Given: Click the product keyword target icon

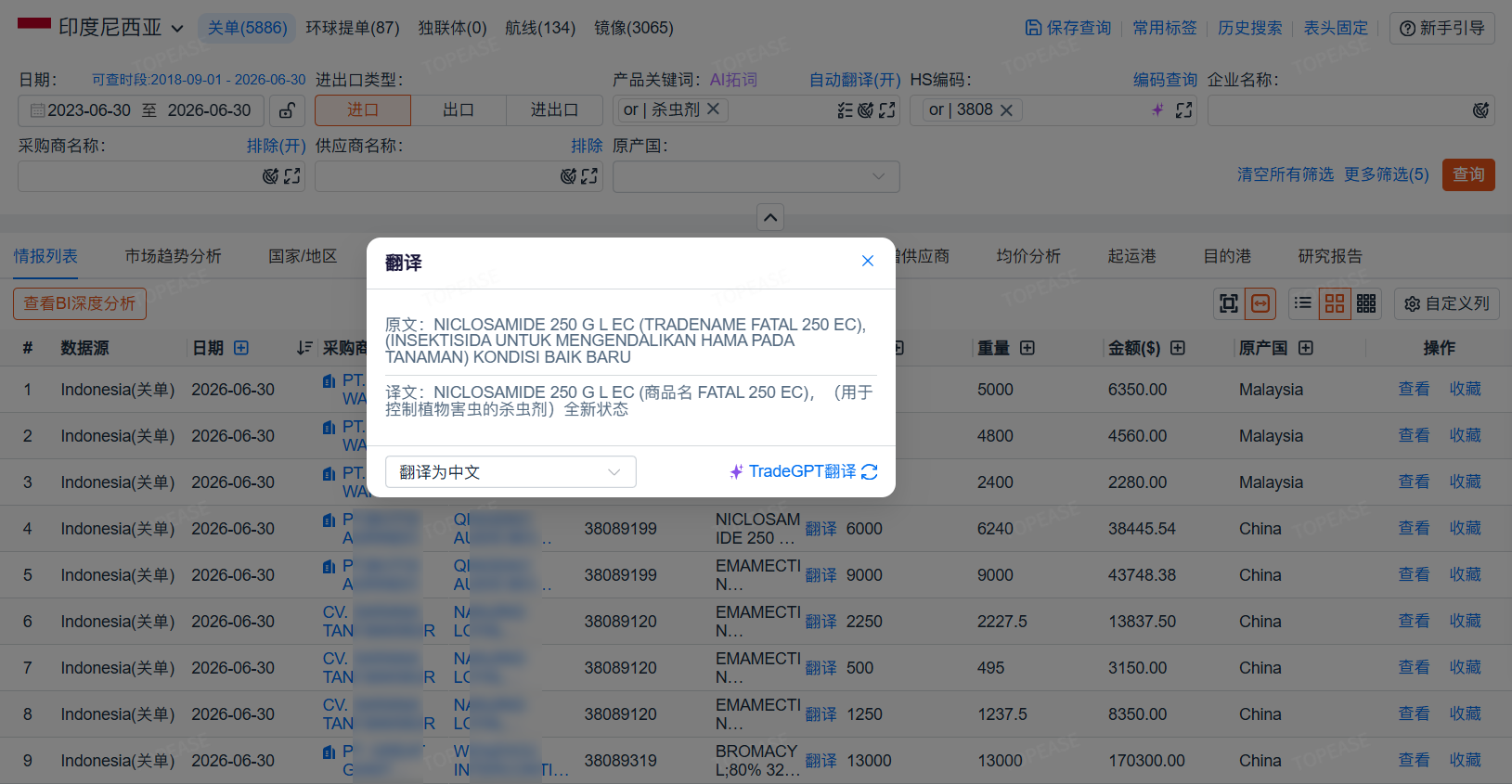Looking at the screenshot, I should (865, 110).
